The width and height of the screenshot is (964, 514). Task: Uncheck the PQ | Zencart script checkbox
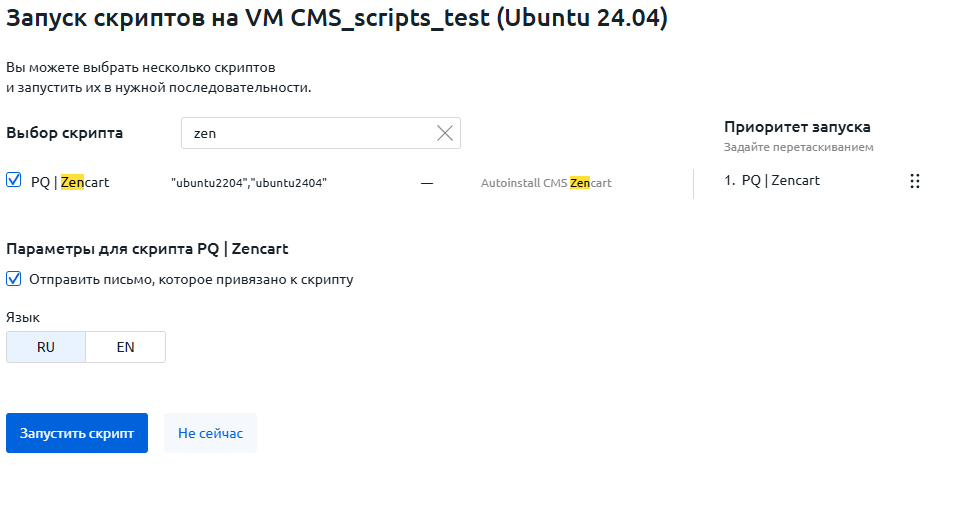pyautogui.click(x=14, y=180)
